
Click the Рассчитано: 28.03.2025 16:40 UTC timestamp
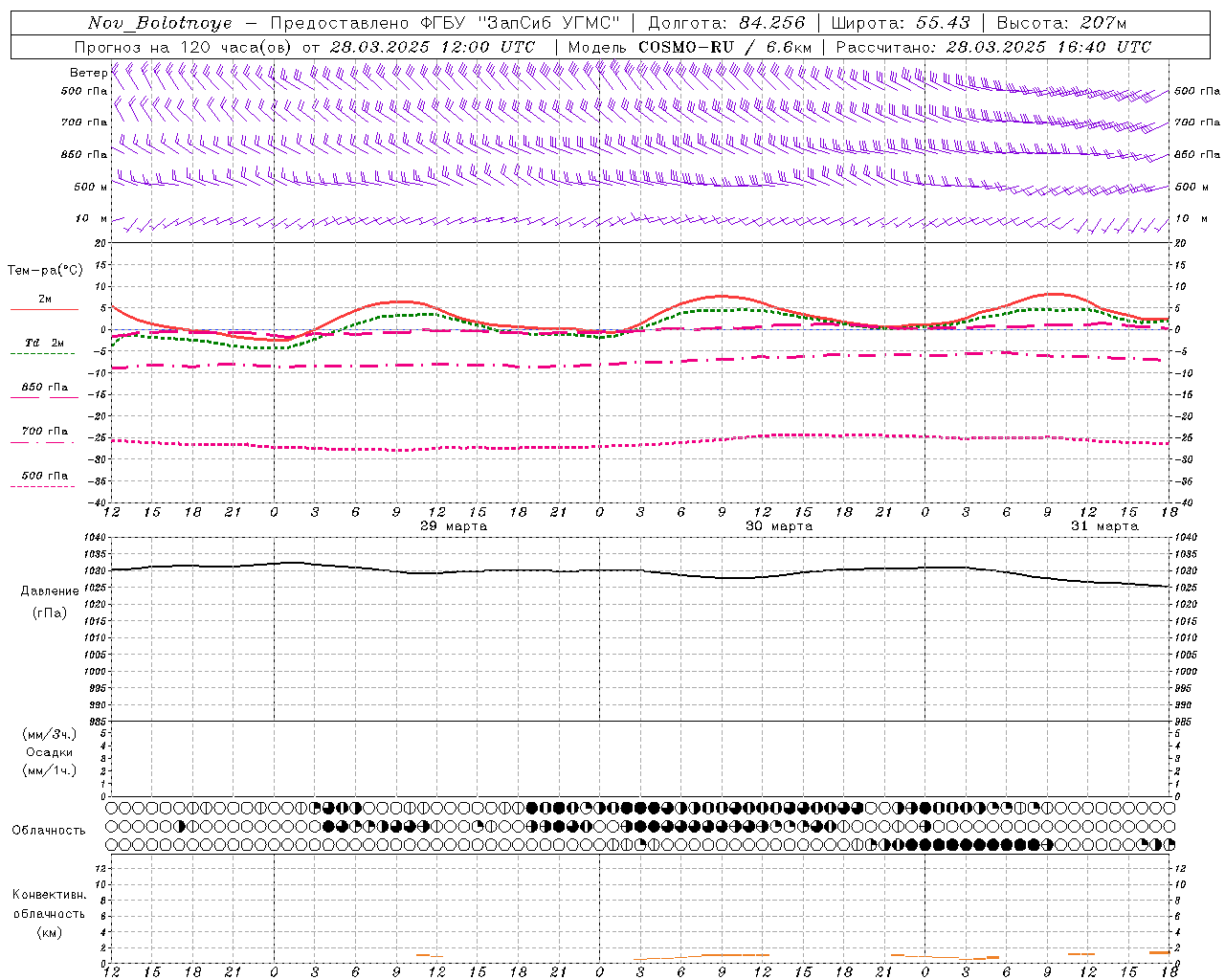coord(993,47)
